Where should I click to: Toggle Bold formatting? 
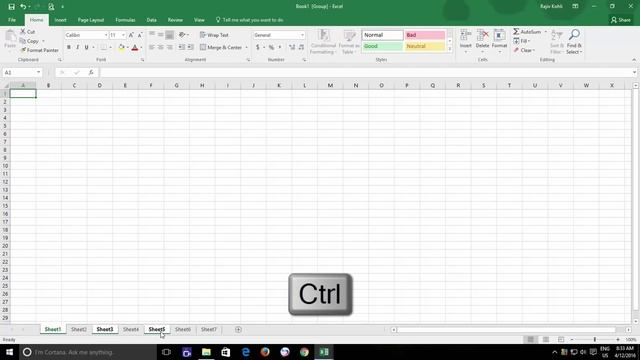click(x=69, y=47)
